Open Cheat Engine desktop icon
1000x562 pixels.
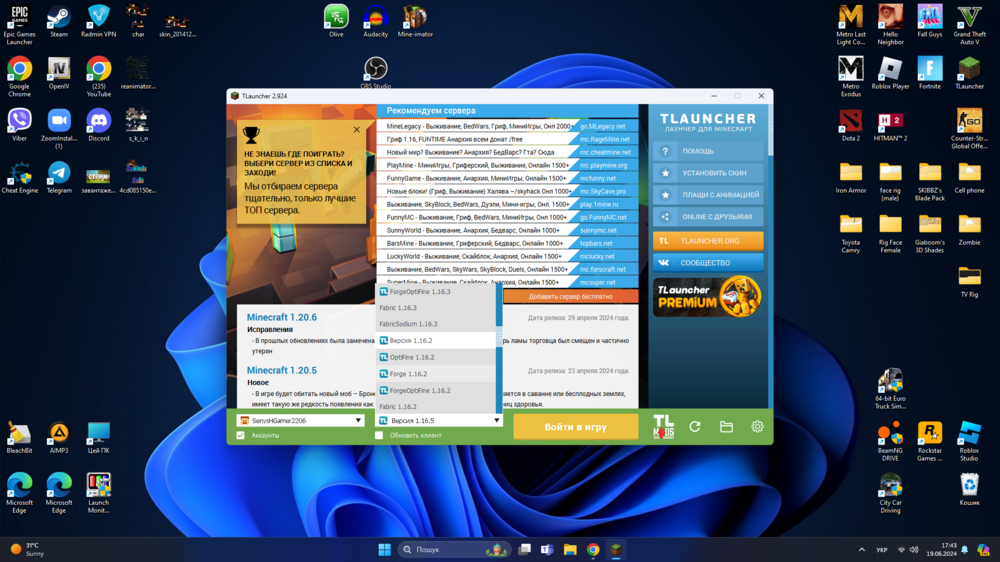19,177
